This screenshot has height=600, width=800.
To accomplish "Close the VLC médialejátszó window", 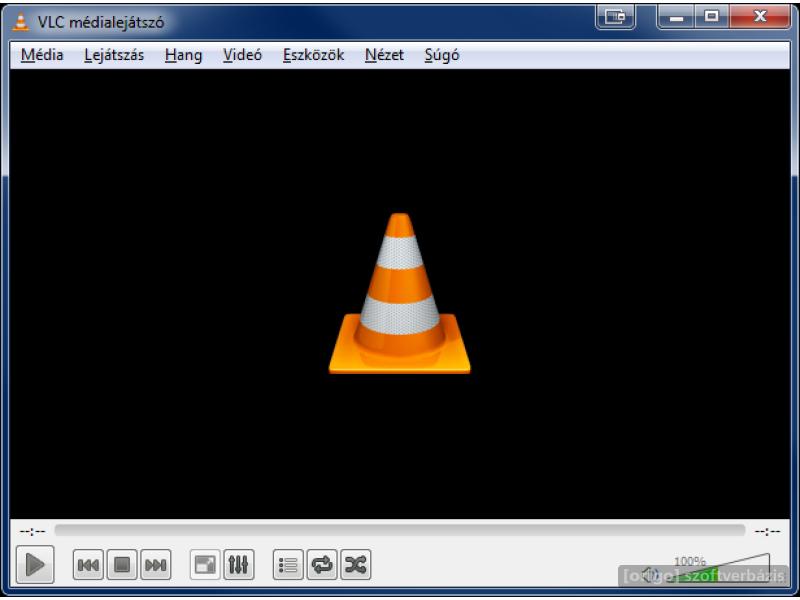I will 760,17.
